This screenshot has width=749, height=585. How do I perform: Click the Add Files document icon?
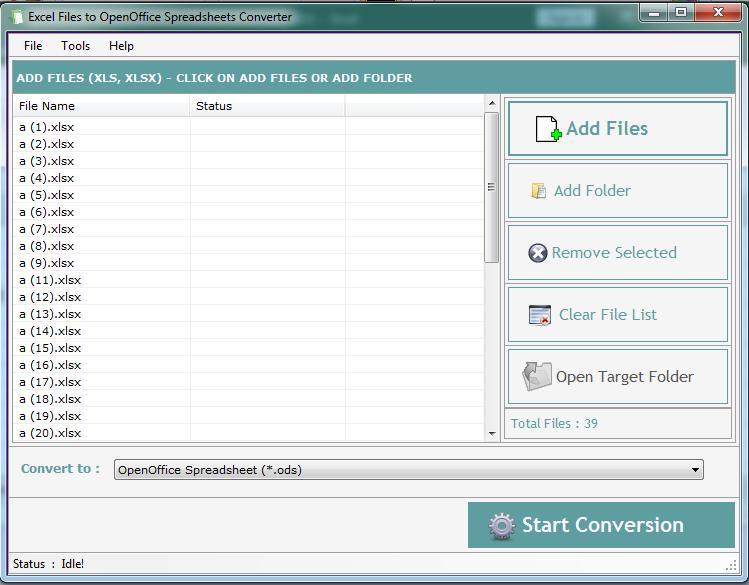pos(548,129)
